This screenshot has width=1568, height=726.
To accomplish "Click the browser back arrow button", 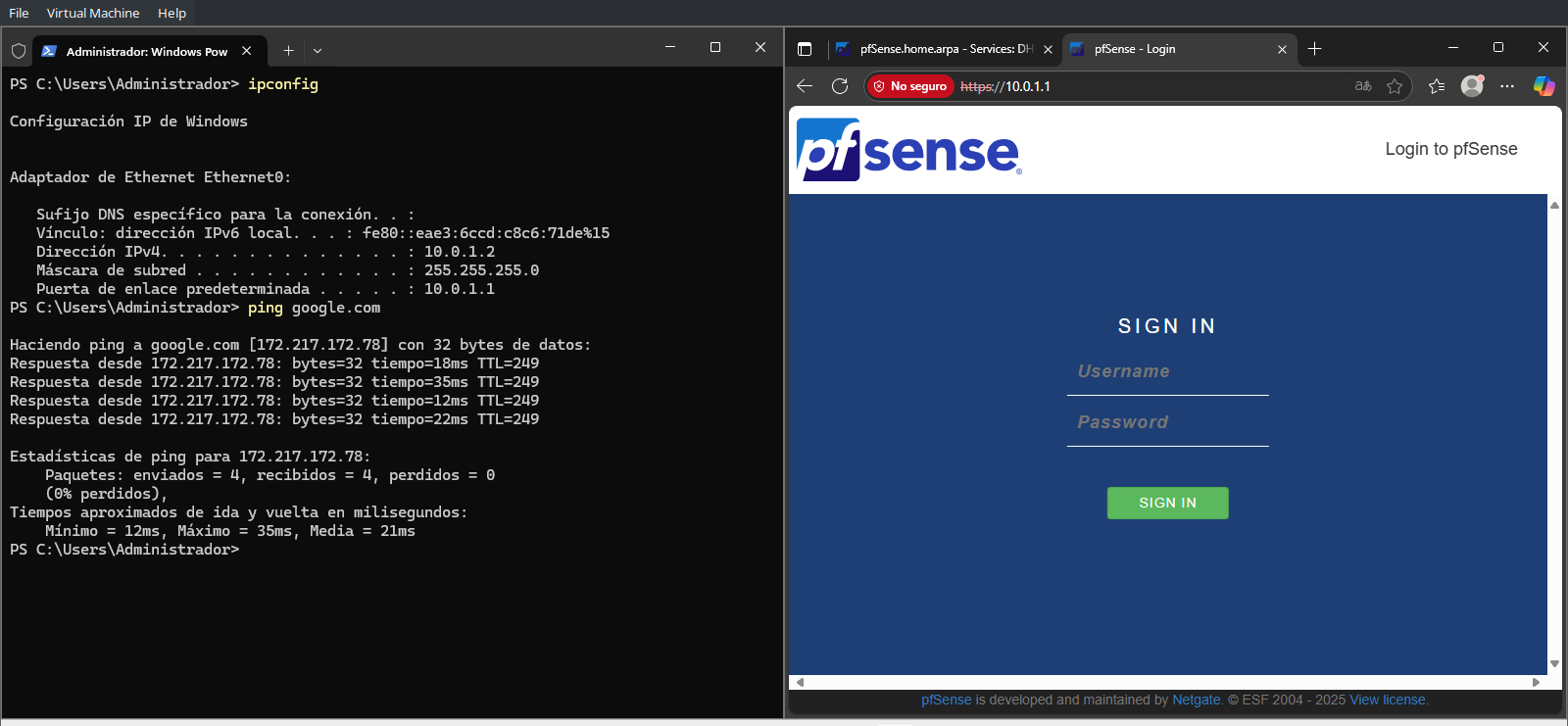I will pos(805,86).
